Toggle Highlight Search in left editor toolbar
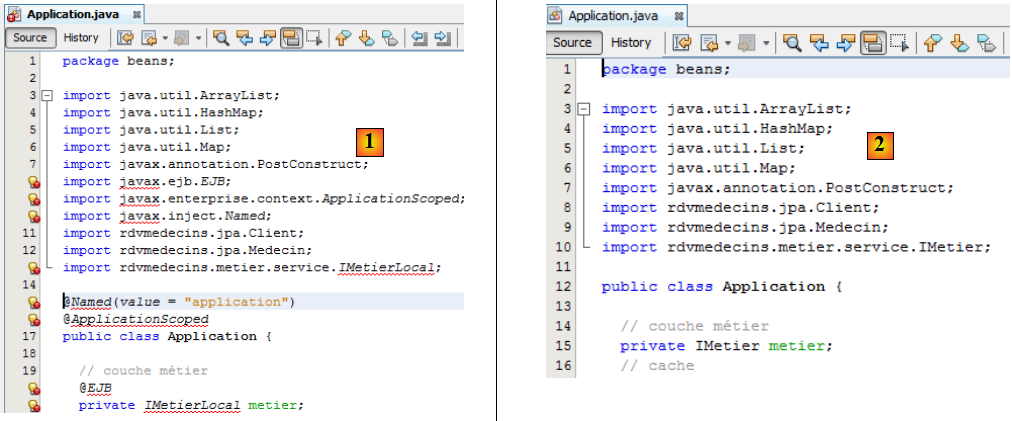The image size is (1012, 421). point(292,38)
